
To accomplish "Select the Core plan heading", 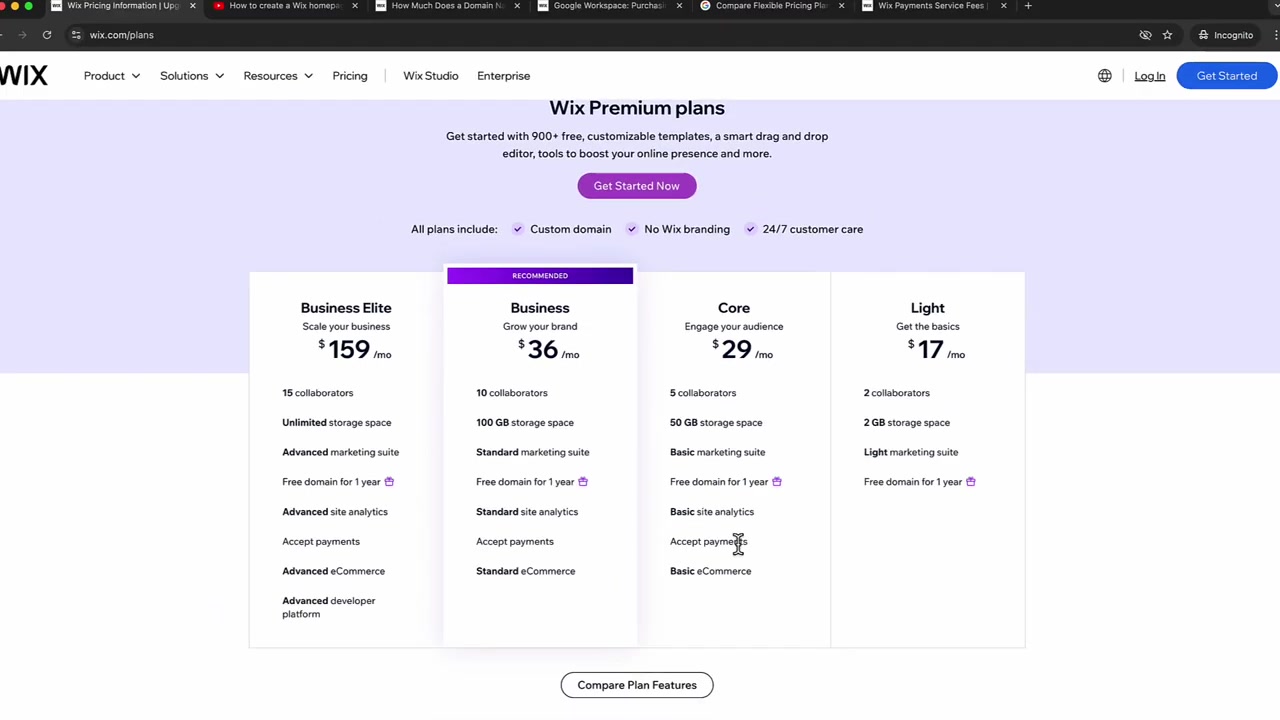I will pos(734,308).
